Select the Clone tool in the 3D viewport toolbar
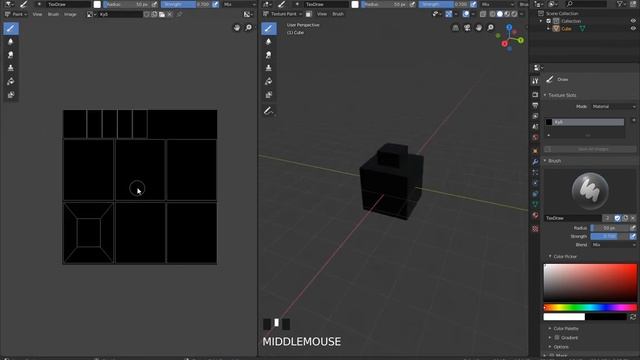The height and width of the screenshot is (360, 640). click(269, 68)
